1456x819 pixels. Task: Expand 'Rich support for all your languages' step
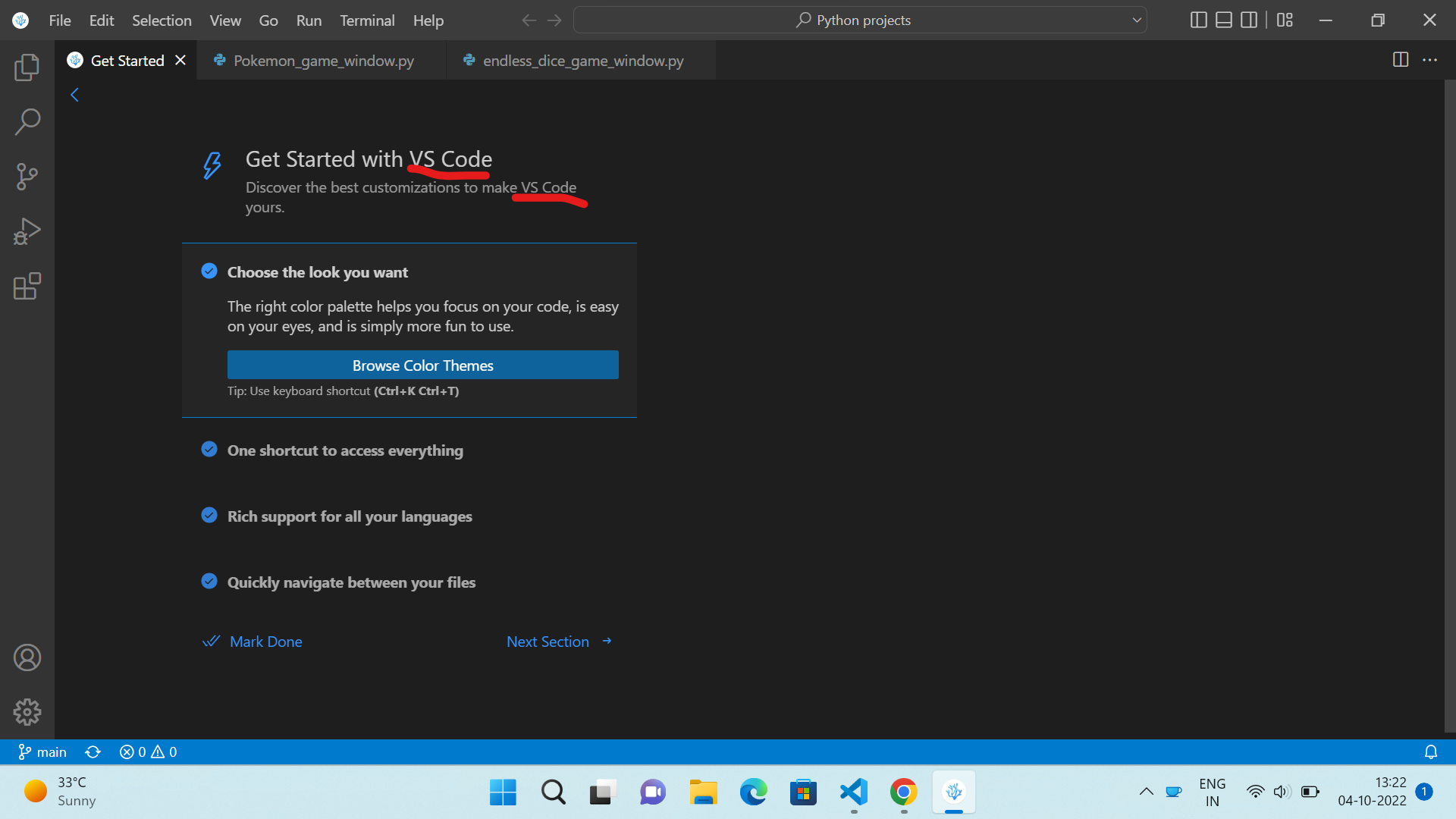click(350, 516)
